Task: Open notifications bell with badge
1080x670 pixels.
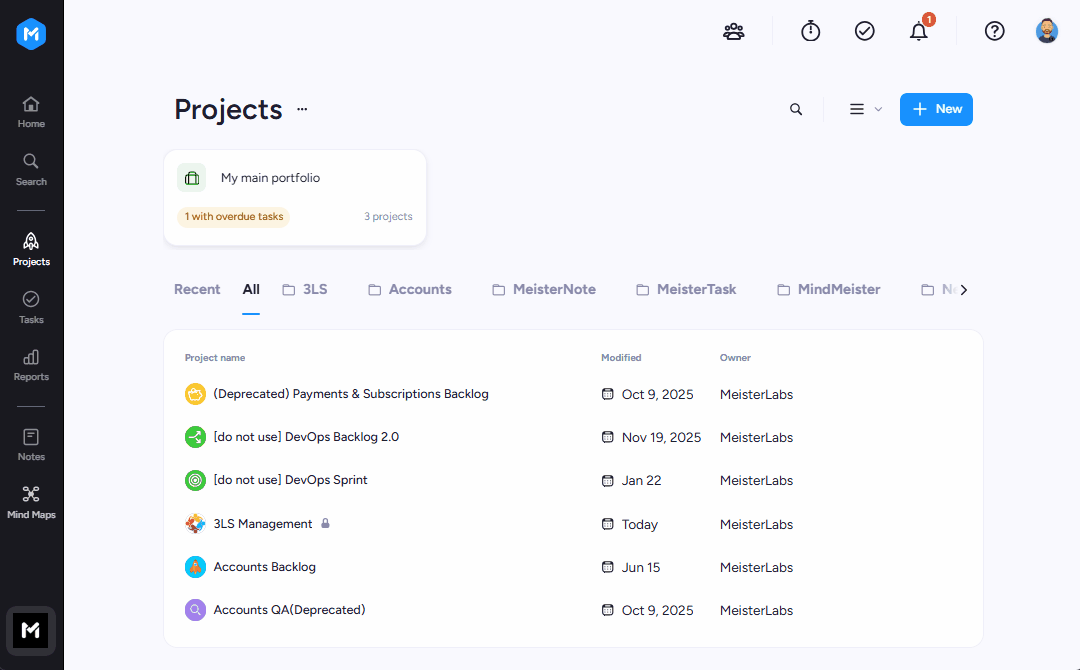Action: pyautogui.click(x=919, y=31)
